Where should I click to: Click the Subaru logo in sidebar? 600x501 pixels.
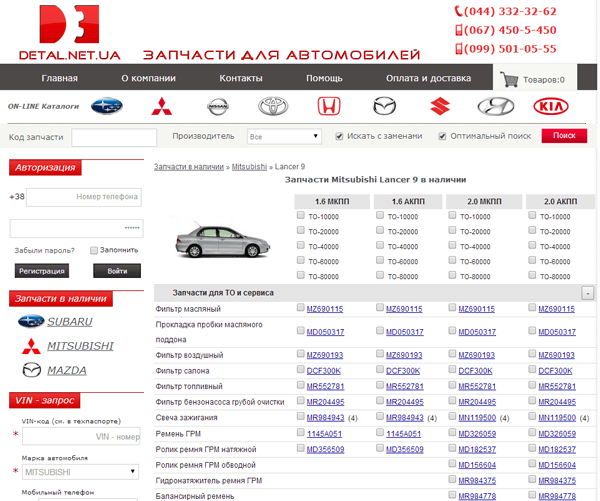click(31, 321)
